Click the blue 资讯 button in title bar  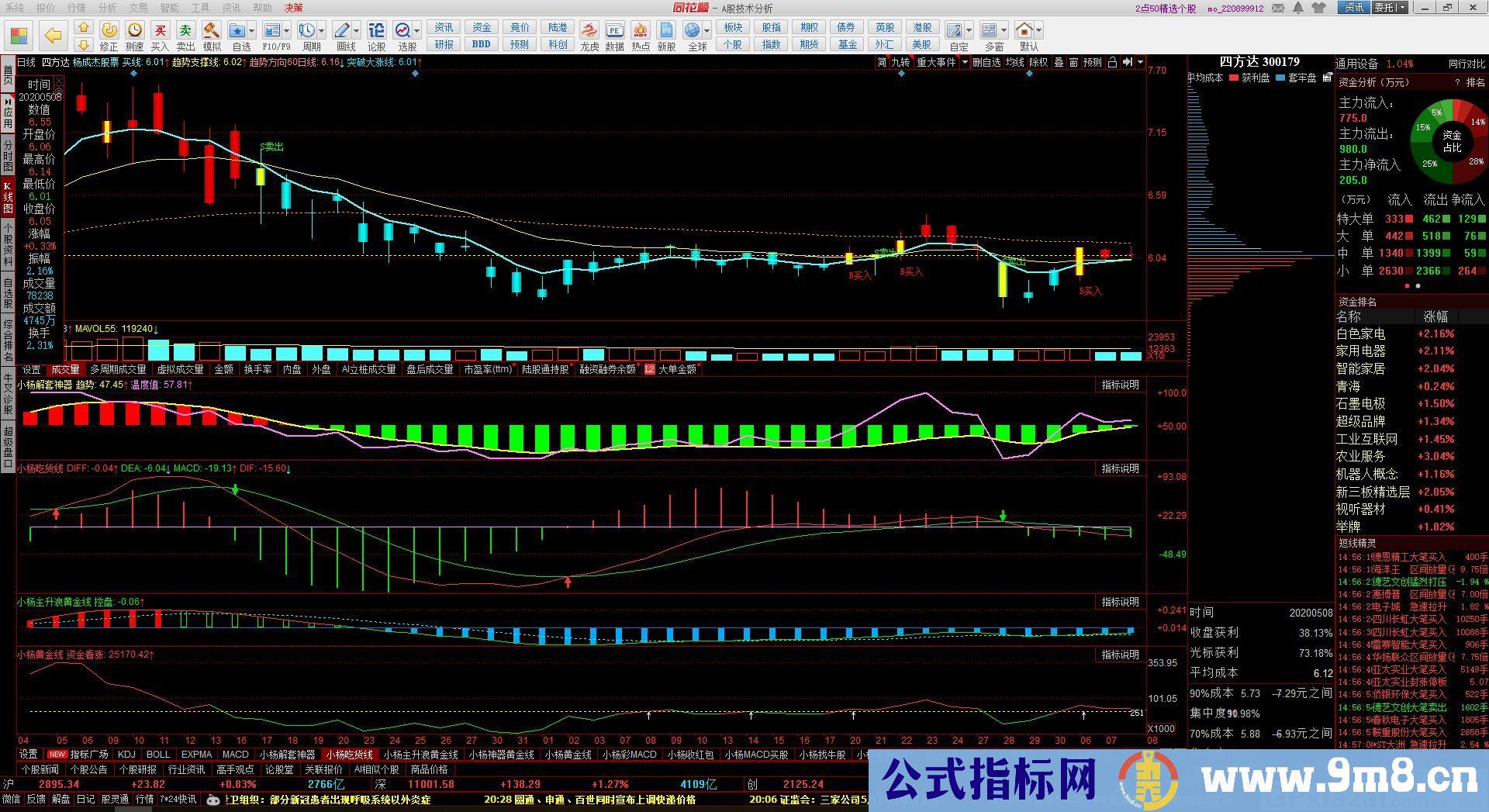(x=1354, y=8)
